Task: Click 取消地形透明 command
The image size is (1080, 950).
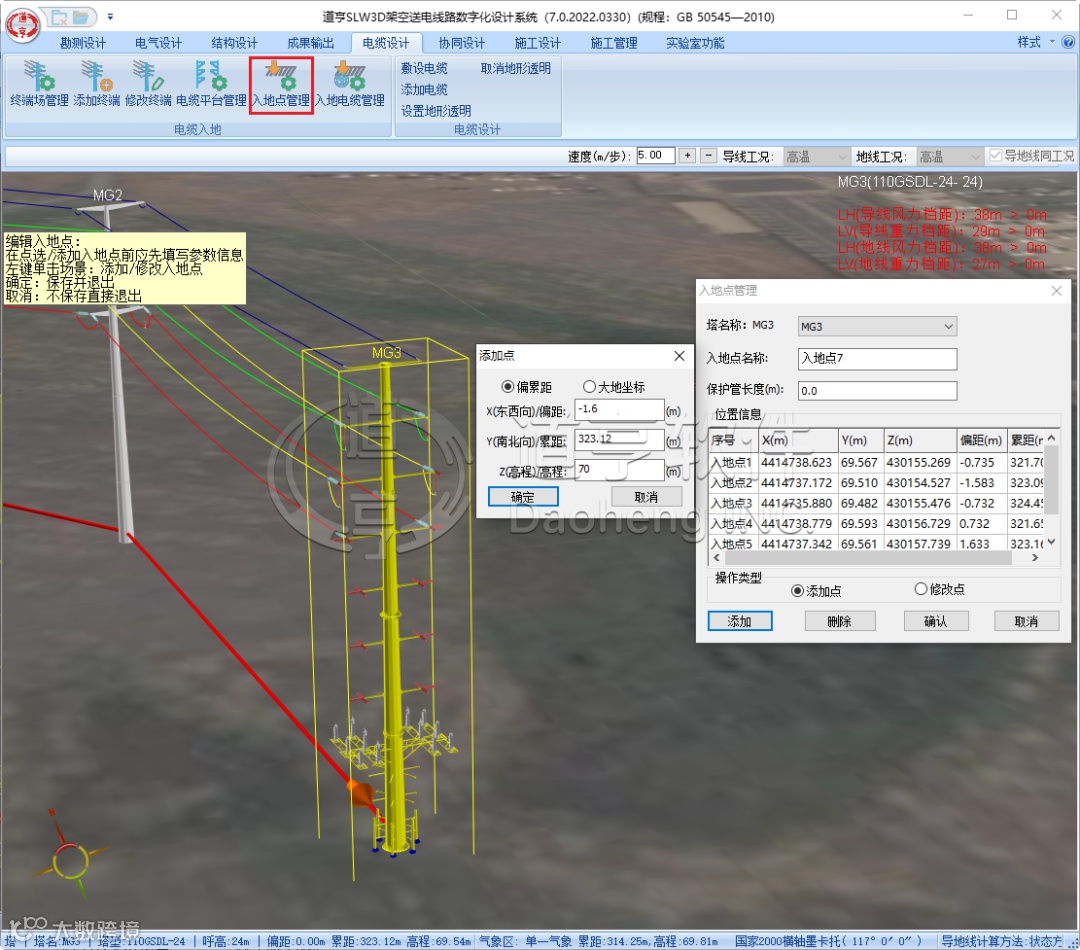Action: pyautogui.click(x=516, y=68)
